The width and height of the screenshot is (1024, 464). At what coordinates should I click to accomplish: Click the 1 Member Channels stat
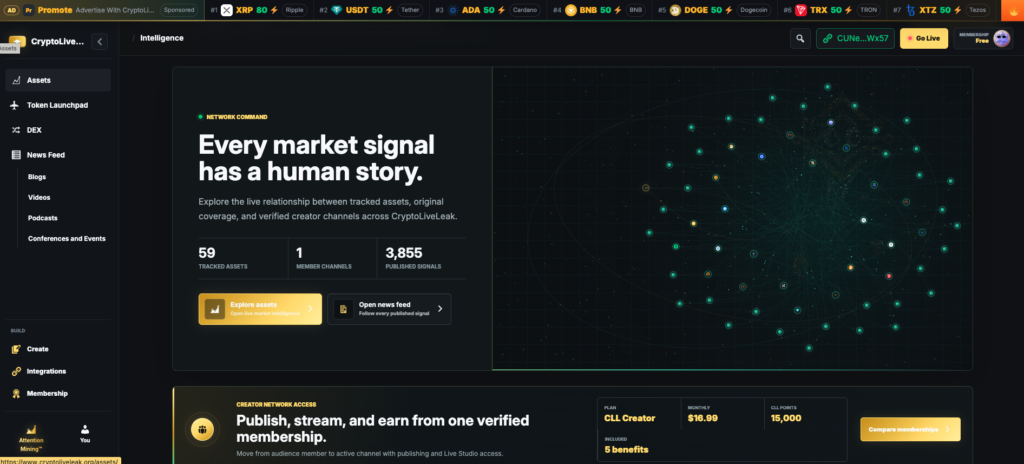[332, 258]
